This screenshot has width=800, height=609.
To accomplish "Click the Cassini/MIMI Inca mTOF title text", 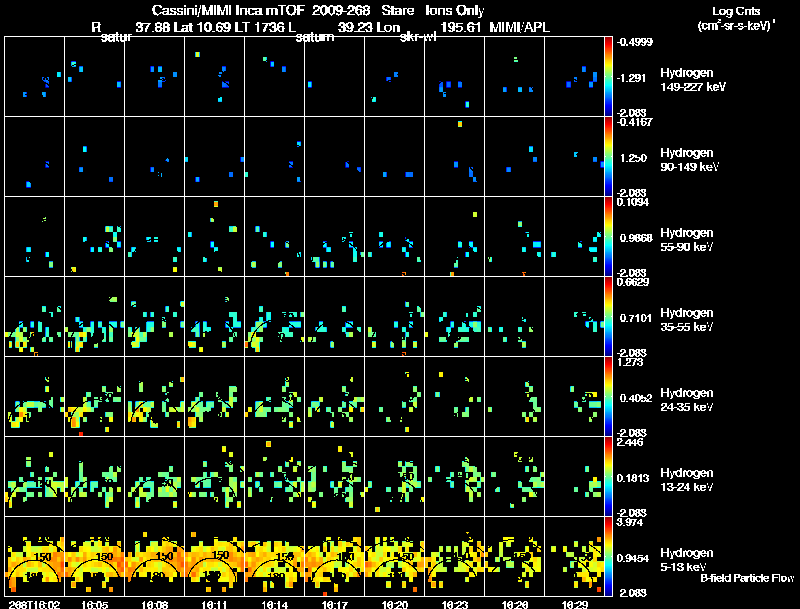I will click(228, 10).
